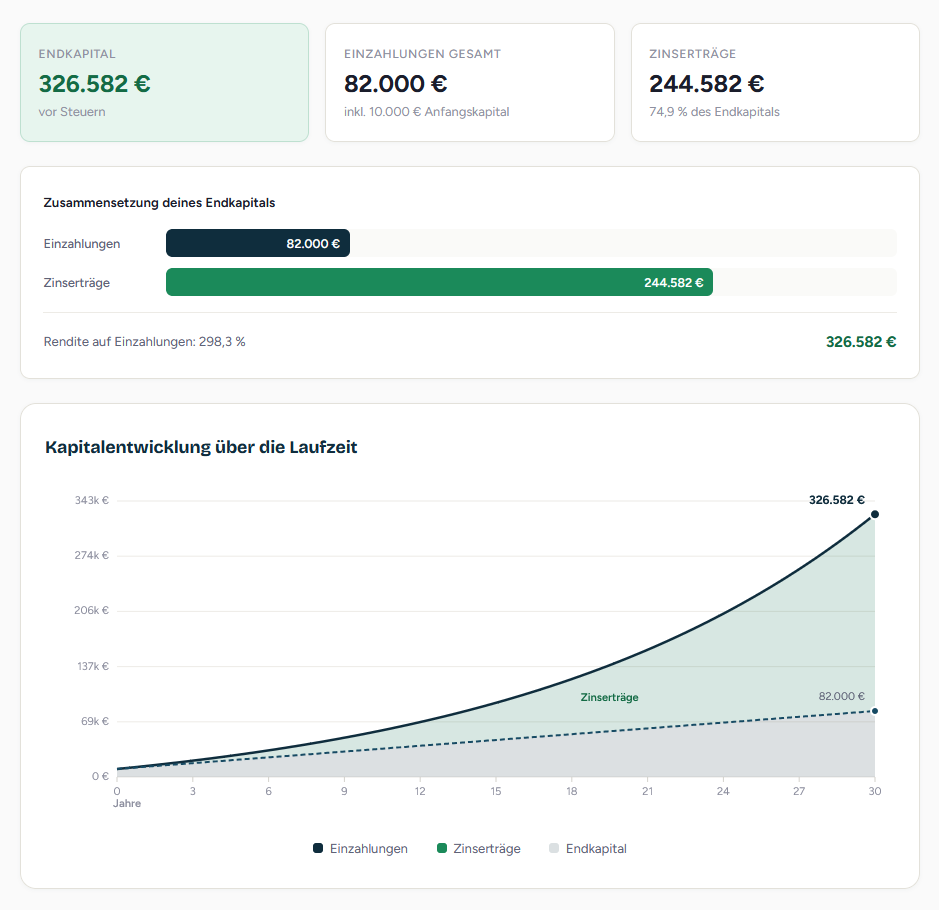This screenshot has width=939, height=910.
Task: Click the Einzahlungen legend color dot
Action: coord(318,849)
